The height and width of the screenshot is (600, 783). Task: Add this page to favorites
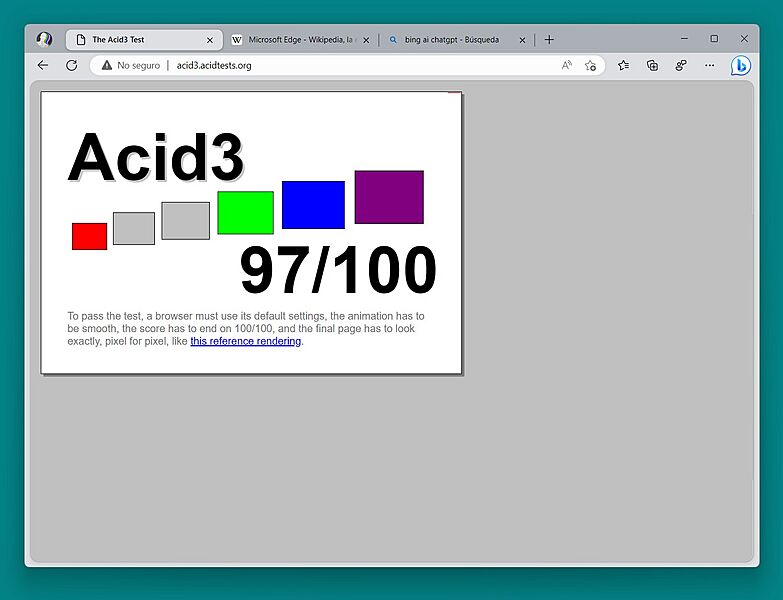click(x=590, y=65)
